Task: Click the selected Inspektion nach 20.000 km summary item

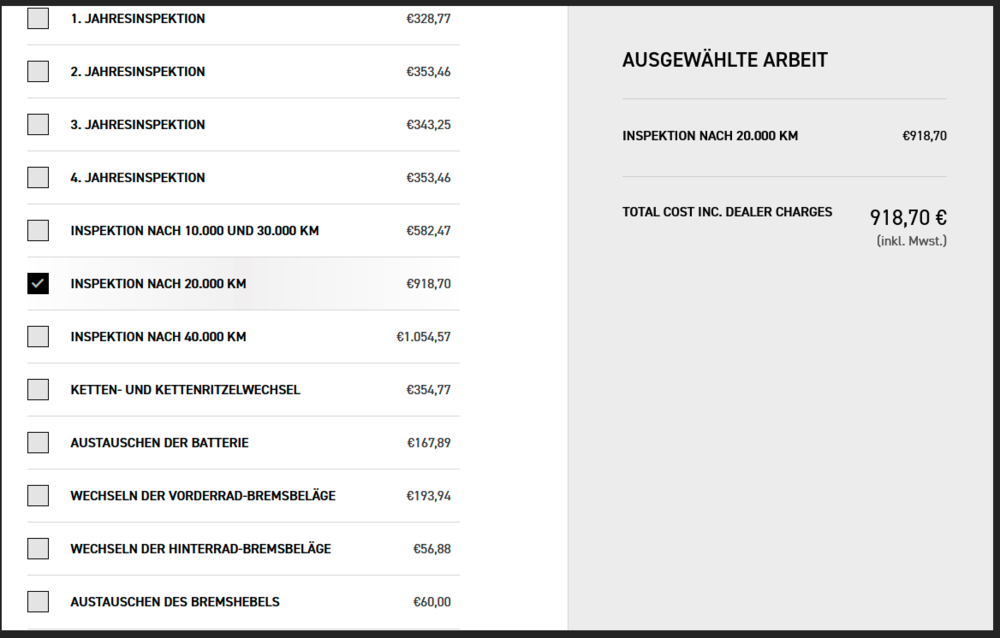Action: tap(710, 136)
